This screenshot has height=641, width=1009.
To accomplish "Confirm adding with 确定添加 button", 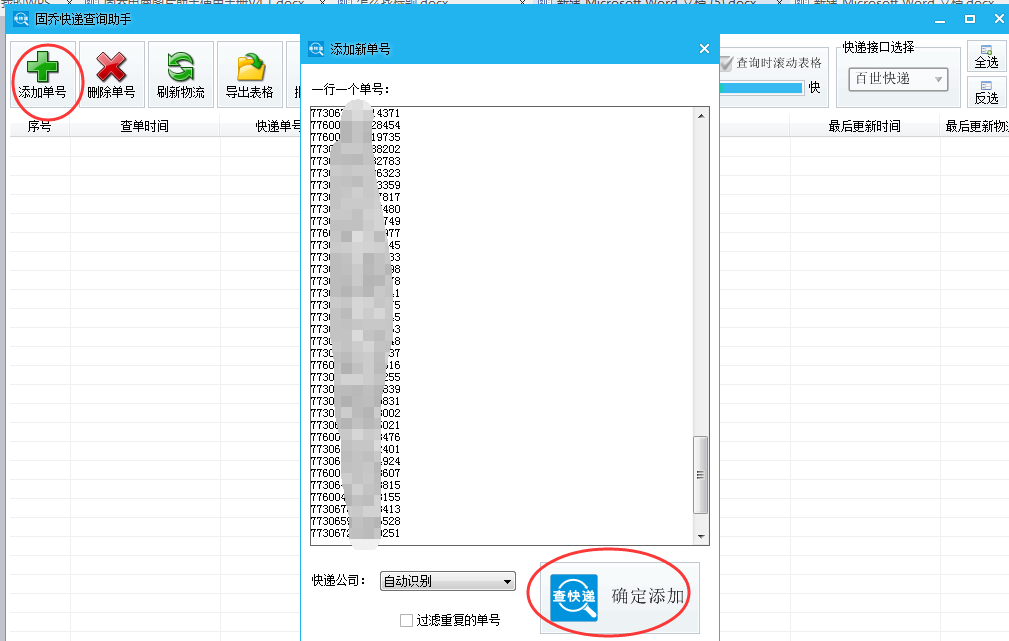I will [x=620, y=597].
